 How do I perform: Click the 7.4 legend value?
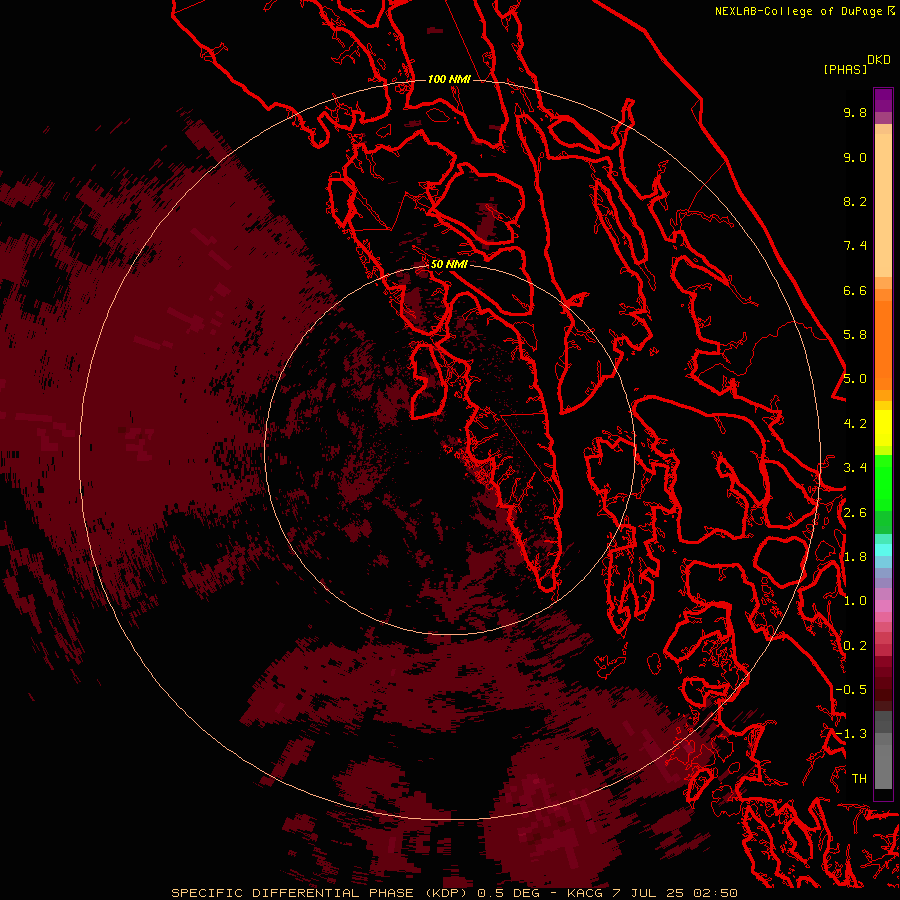(x=855, y=246)
